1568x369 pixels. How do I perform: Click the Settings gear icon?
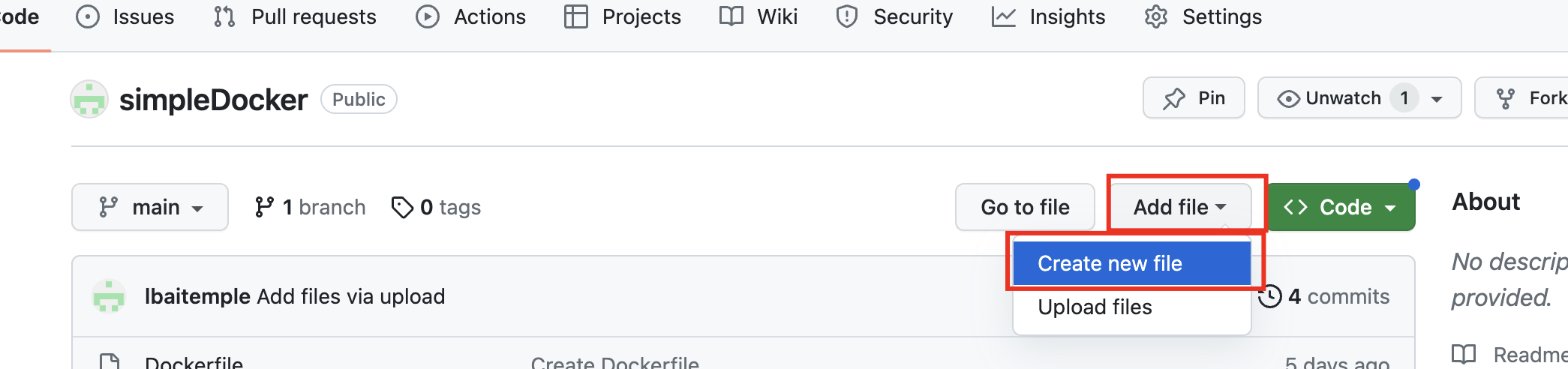pos(1156,16)
